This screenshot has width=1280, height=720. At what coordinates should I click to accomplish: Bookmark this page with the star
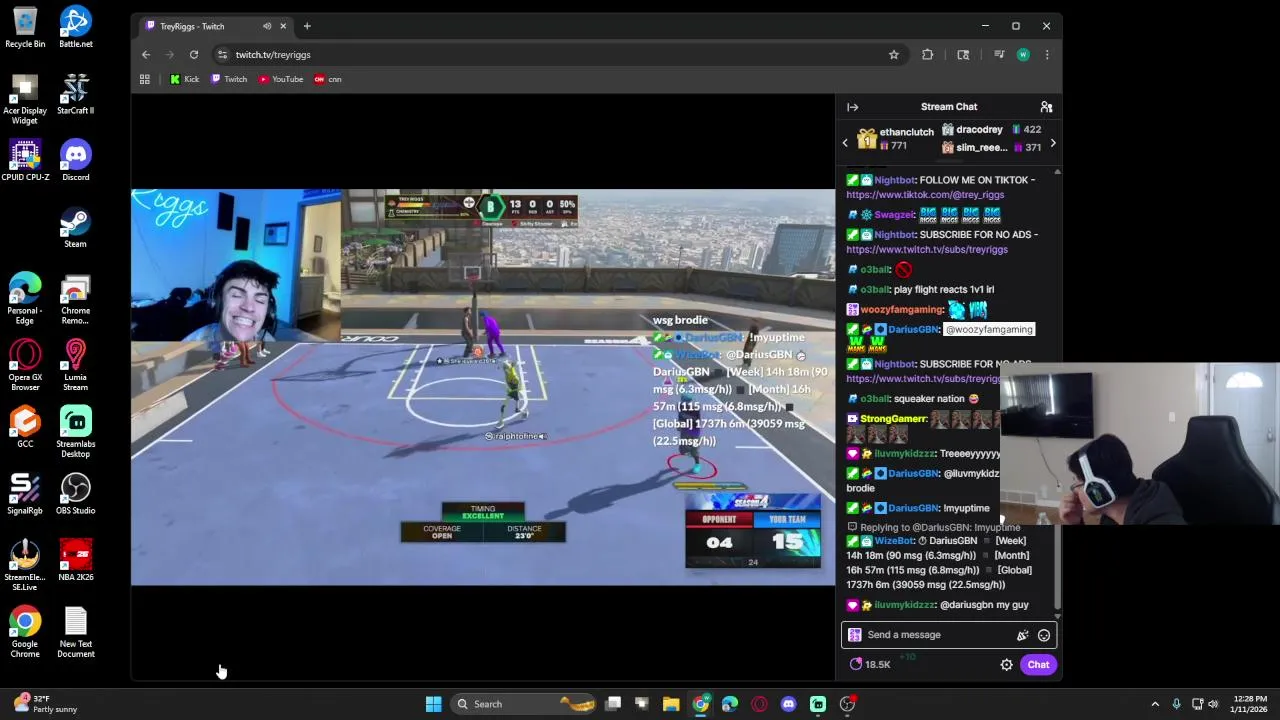(x=894, y=55)
